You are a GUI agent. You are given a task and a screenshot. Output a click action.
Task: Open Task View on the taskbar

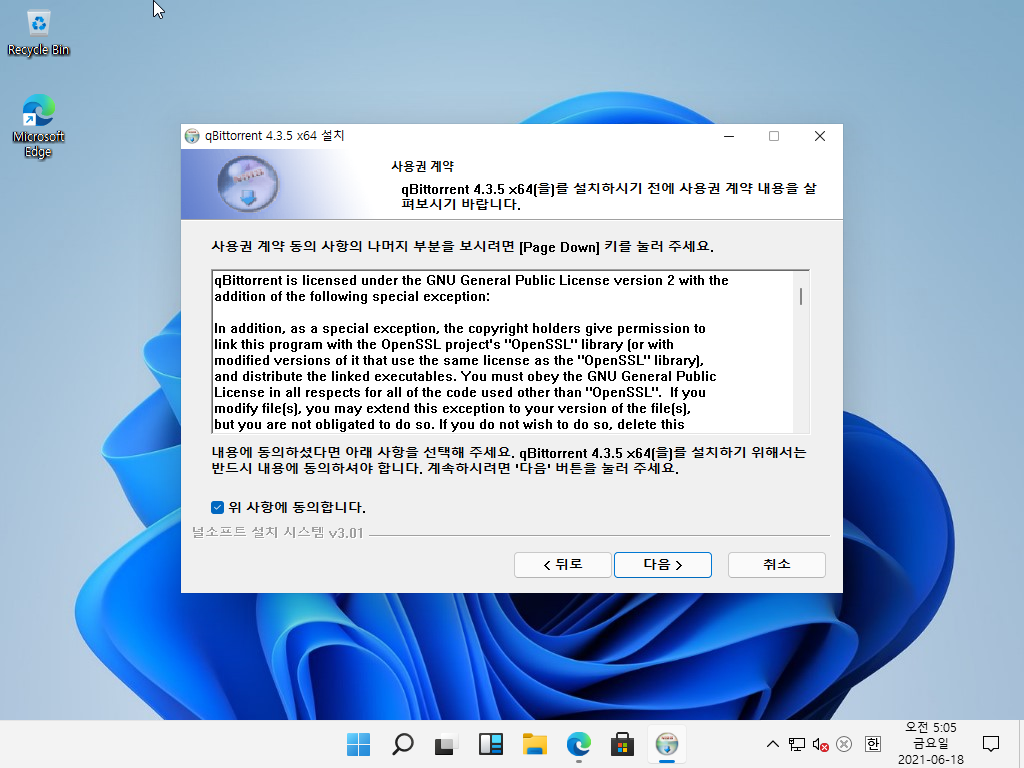(x=446, y=744)
